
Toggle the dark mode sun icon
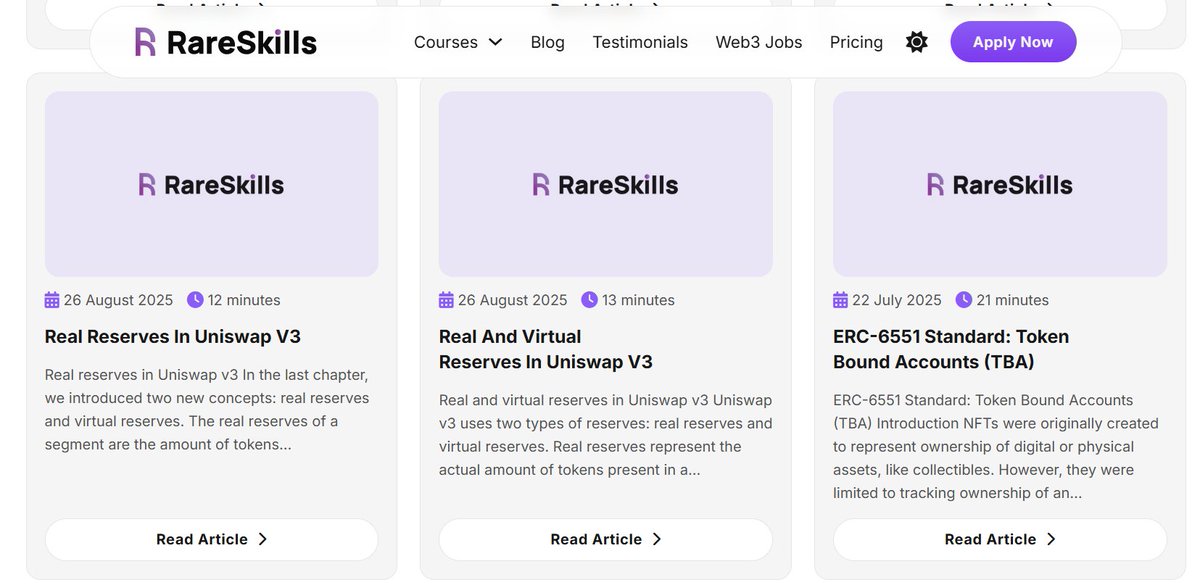[916, 42]
